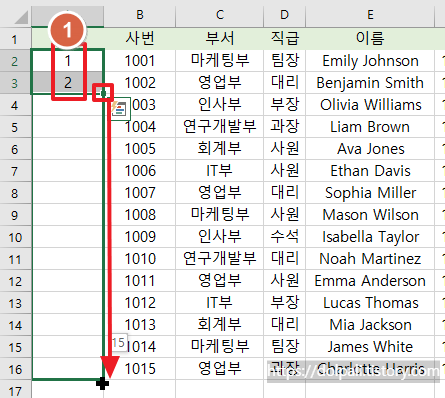Select 수석 cell in row 10
This screenshot has height=398, width=445.
point(284,237)
